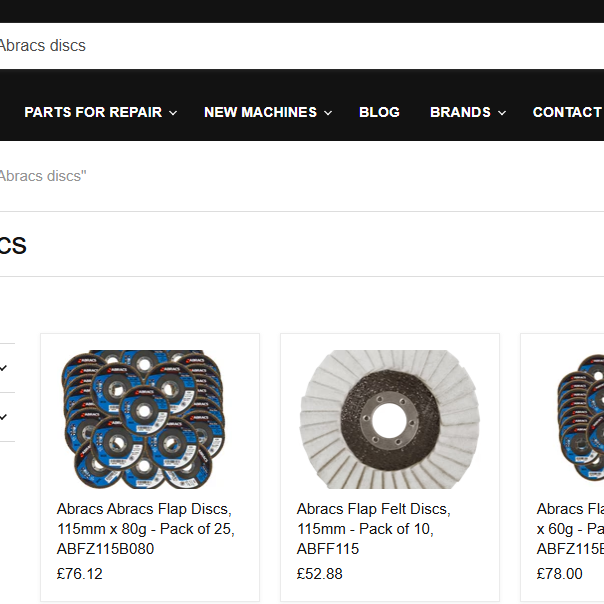The image size is (604, 604).
Task: Expand the Brands chevron arrow
Action: pos(502,113)
